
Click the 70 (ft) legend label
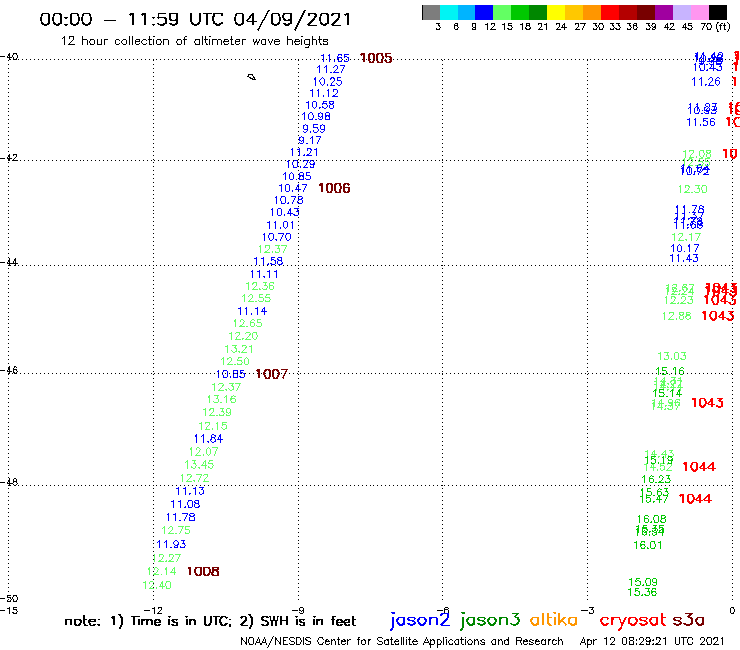pos(715,26)
